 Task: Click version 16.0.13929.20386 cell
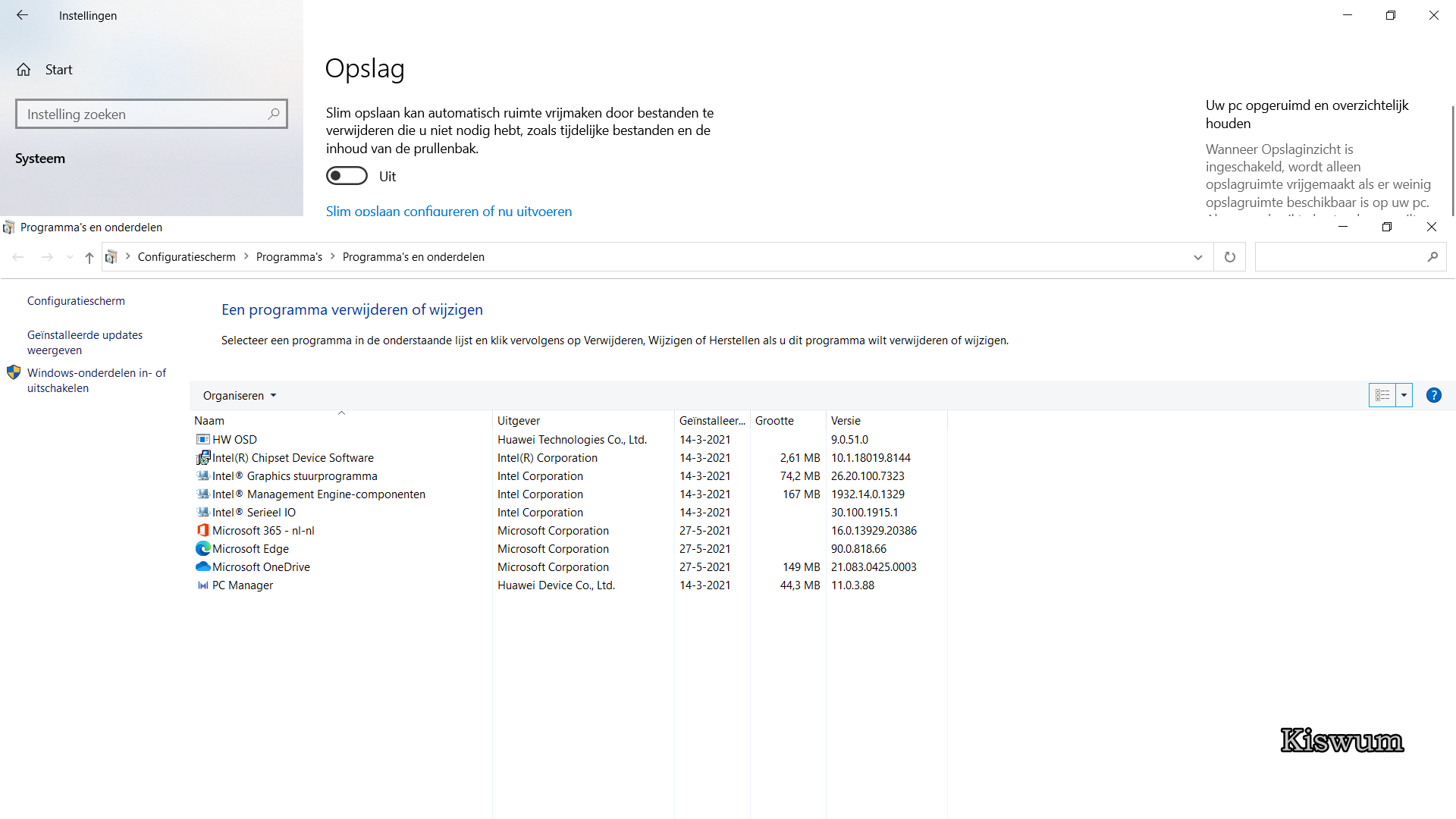coord(874,531)
